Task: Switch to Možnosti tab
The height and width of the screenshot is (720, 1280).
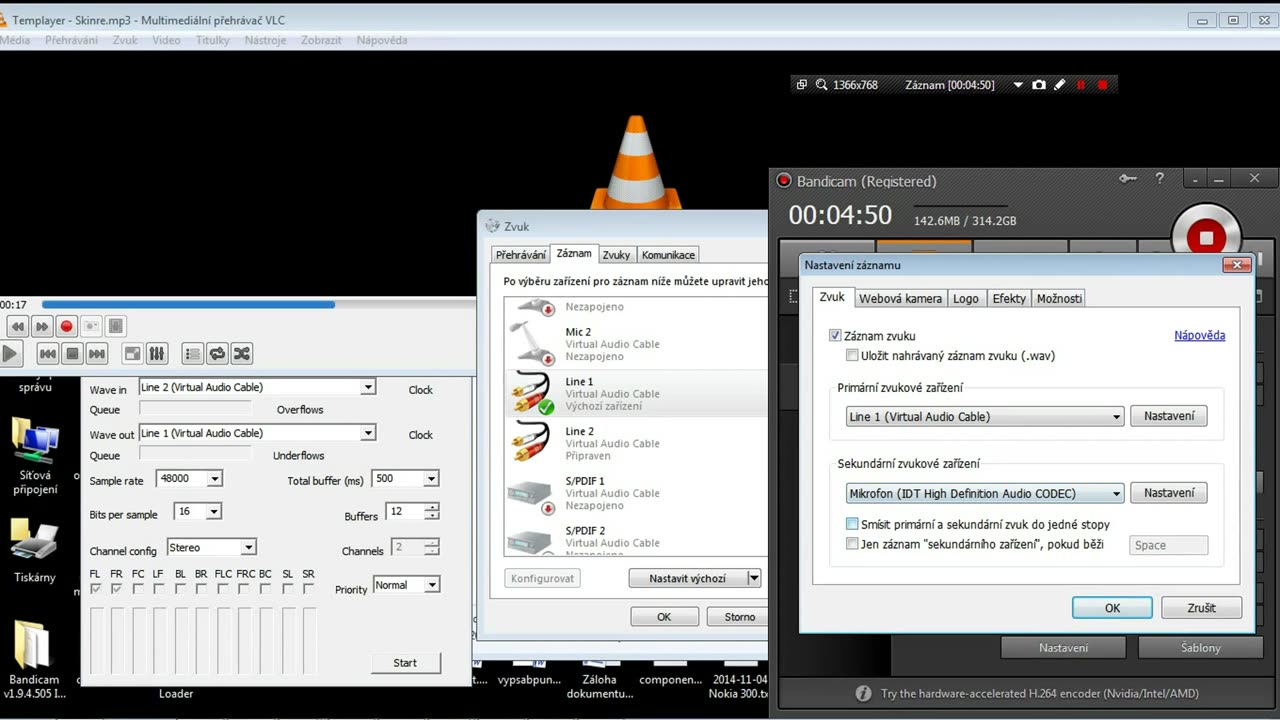Action: coord(1059,298)
